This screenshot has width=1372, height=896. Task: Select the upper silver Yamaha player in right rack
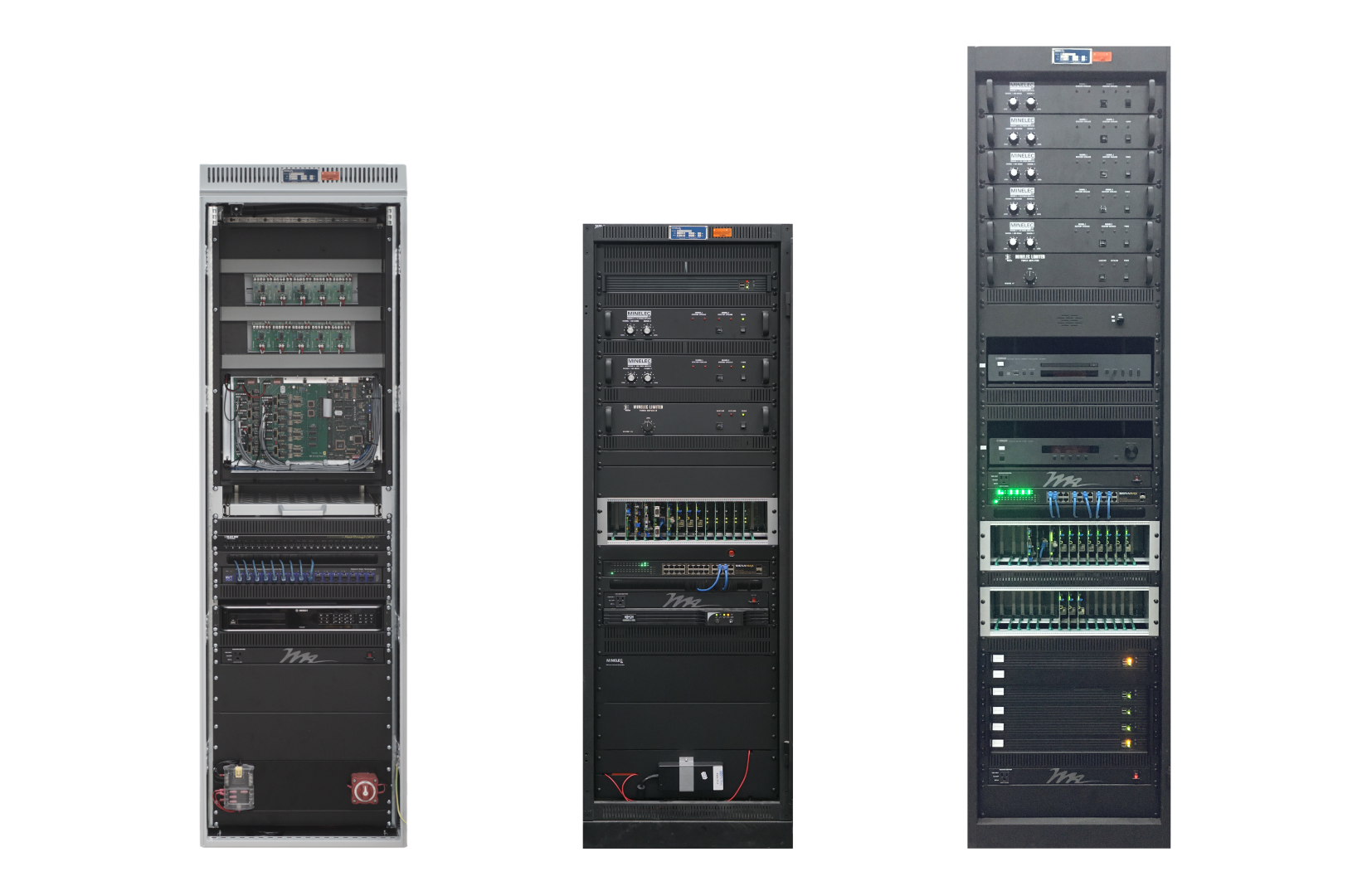pyautogui.click(x=1068, y=368)
